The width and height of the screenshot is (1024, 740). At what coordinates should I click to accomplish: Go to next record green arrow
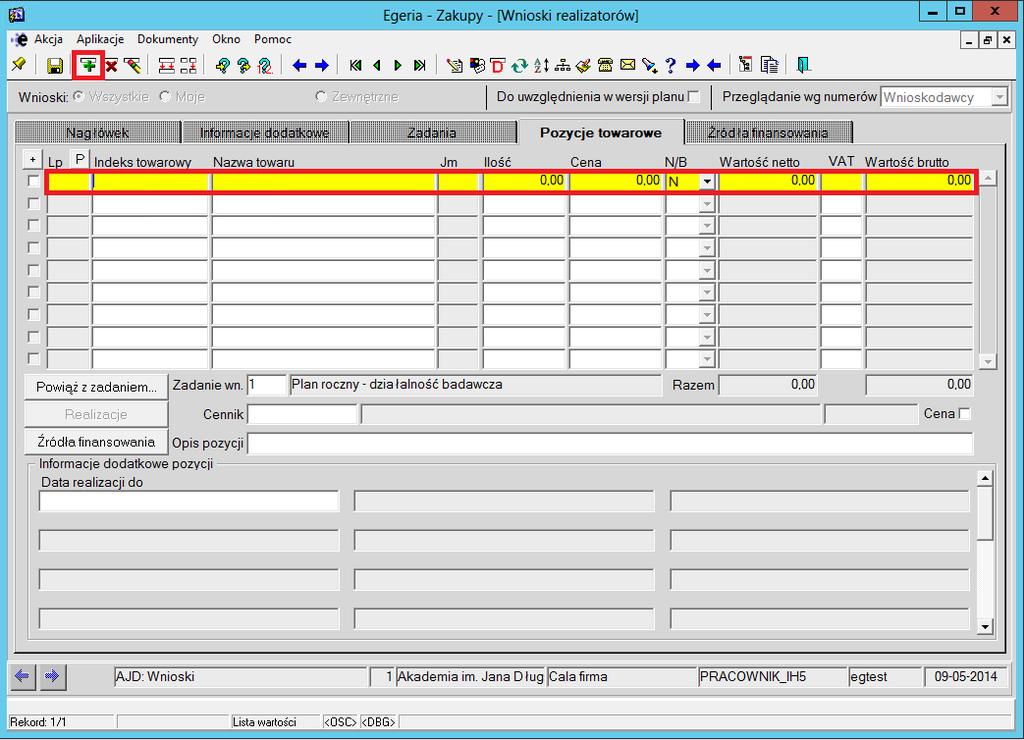coord(398,65)
